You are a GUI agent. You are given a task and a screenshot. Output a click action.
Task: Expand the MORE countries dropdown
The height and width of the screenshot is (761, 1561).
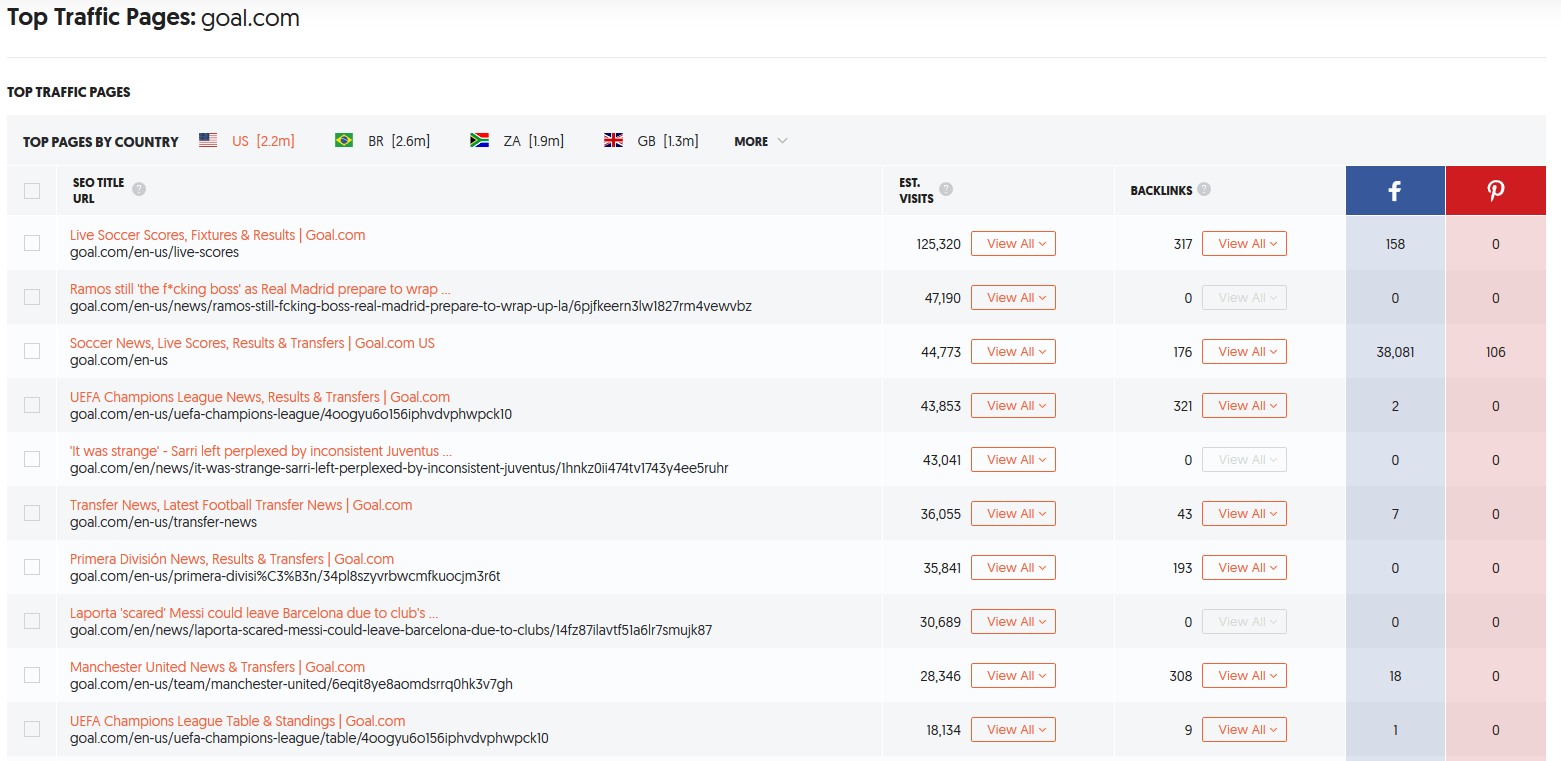click(x=760, y=141)
